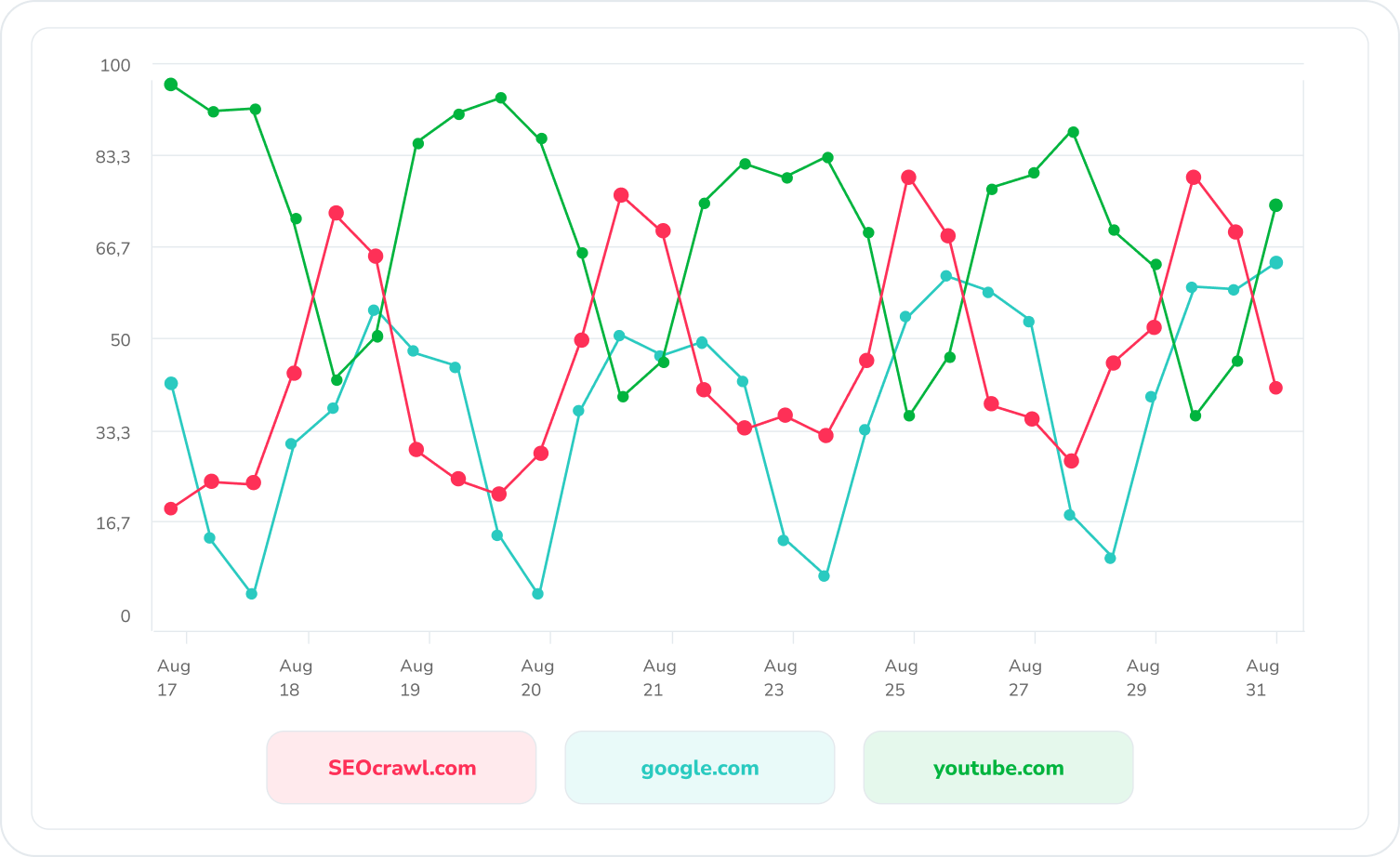Click the 0 y-axis label
The height and width of the screenshot is (857, 1400).
[x=125, y=616]
